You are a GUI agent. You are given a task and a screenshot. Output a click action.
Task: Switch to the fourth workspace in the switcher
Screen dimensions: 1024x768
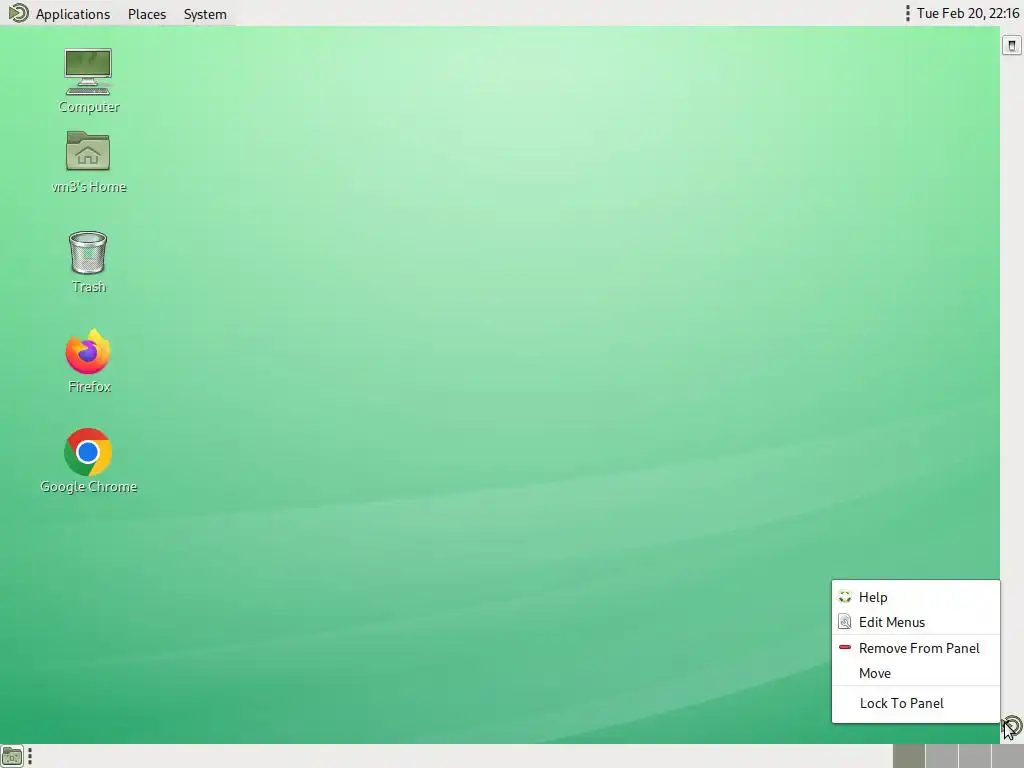(1008, 756)
